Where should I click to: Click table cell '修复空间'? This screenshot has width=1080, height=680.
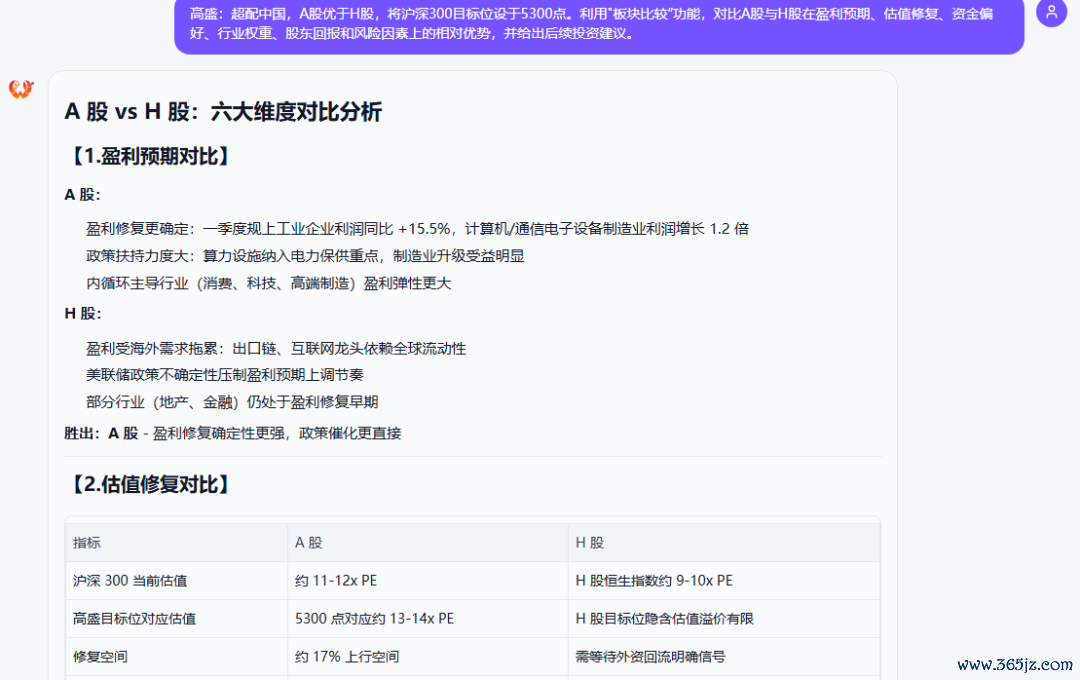(x=176, y=657)
